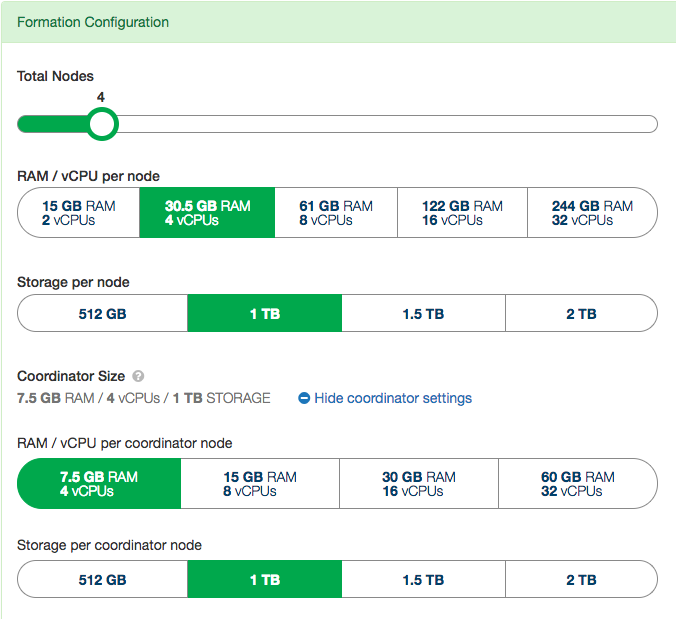Viewport: 676px width, 619px height.
Task: Click the Total Nodes value 4
Action: (101, 97)
